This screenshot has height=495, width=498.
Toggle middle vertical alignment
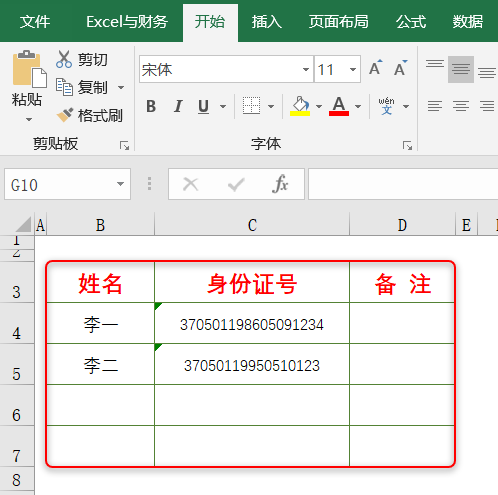(461, 69)
